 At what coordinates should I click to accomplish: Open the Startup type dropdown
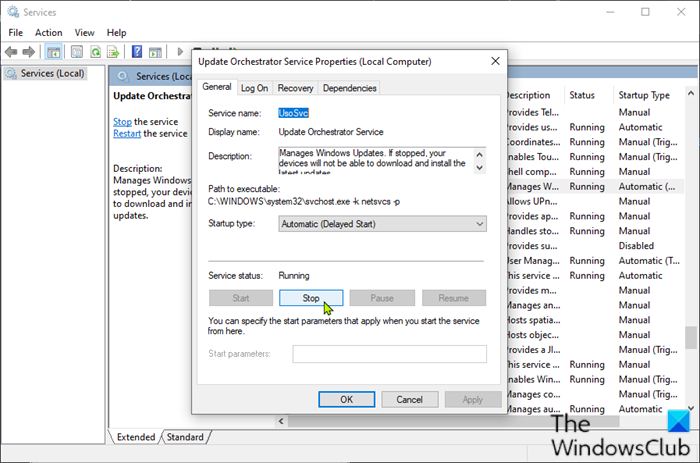point(383,224)
